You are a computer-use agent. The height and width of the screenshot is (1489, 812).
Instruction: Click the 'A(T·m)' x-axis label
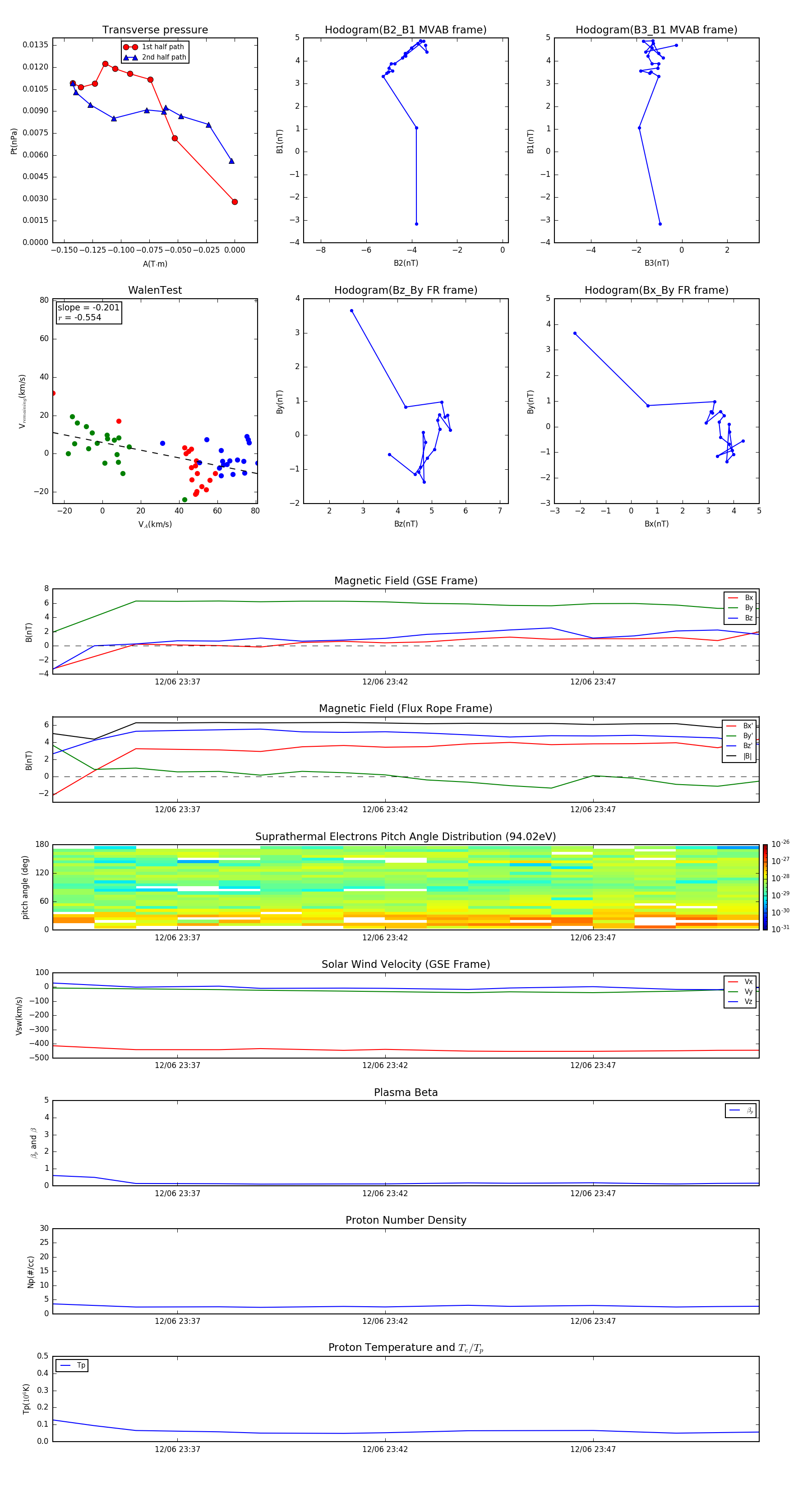155,264
